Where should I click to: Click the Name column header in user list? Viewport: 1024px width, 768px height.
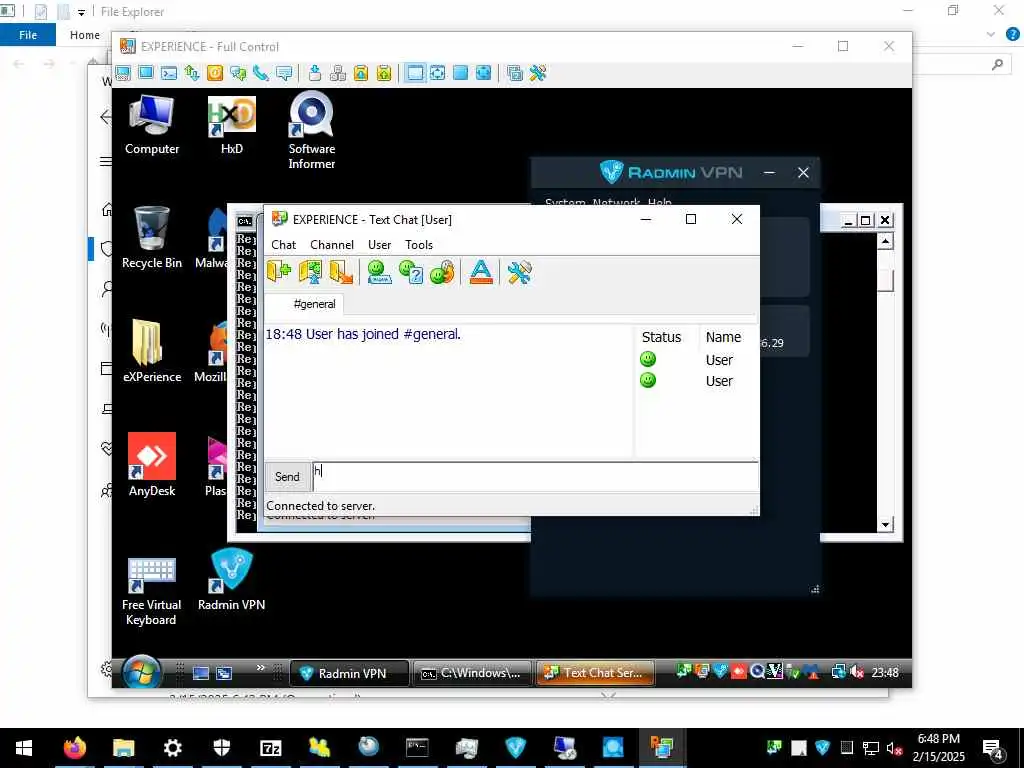[728, 337]
